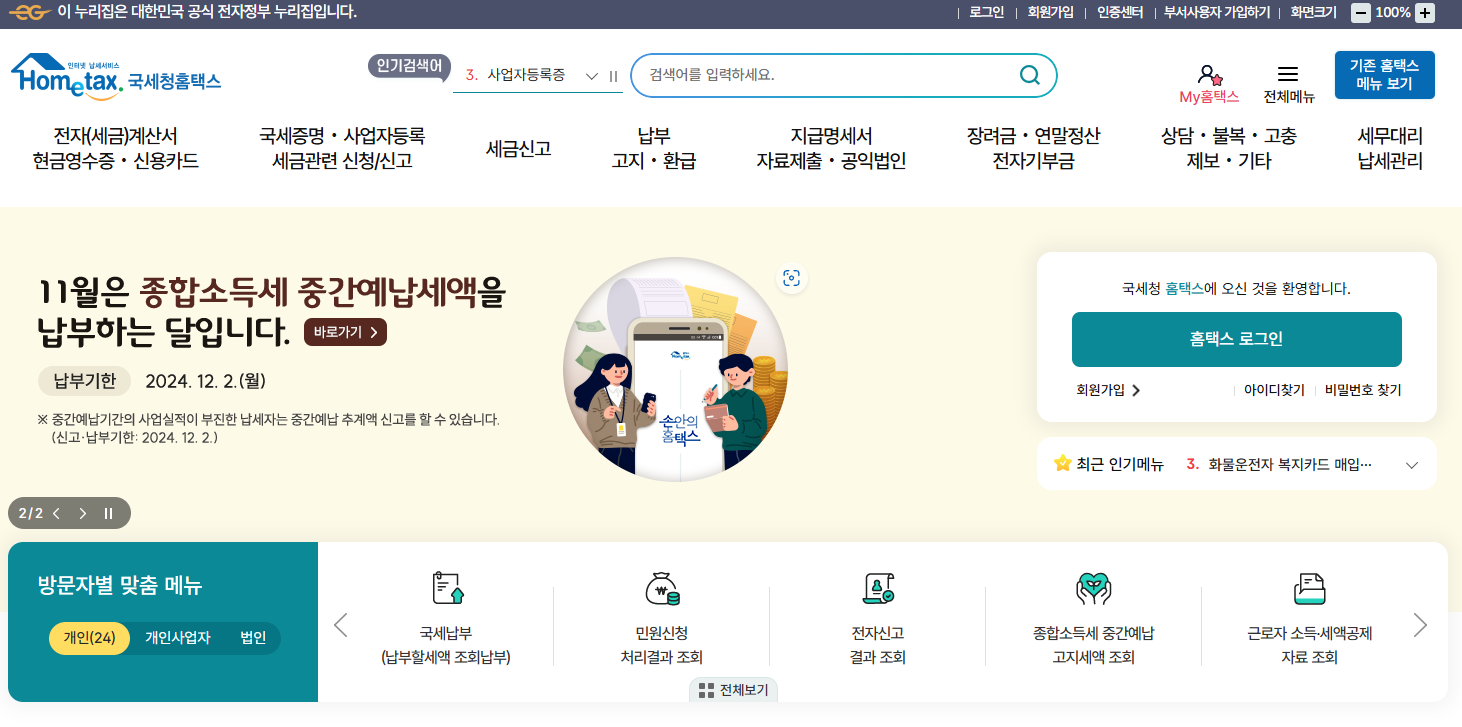Pause the banner slideshow
Viewport: 1462px width, 727px height.
click(x=109, y=513)
